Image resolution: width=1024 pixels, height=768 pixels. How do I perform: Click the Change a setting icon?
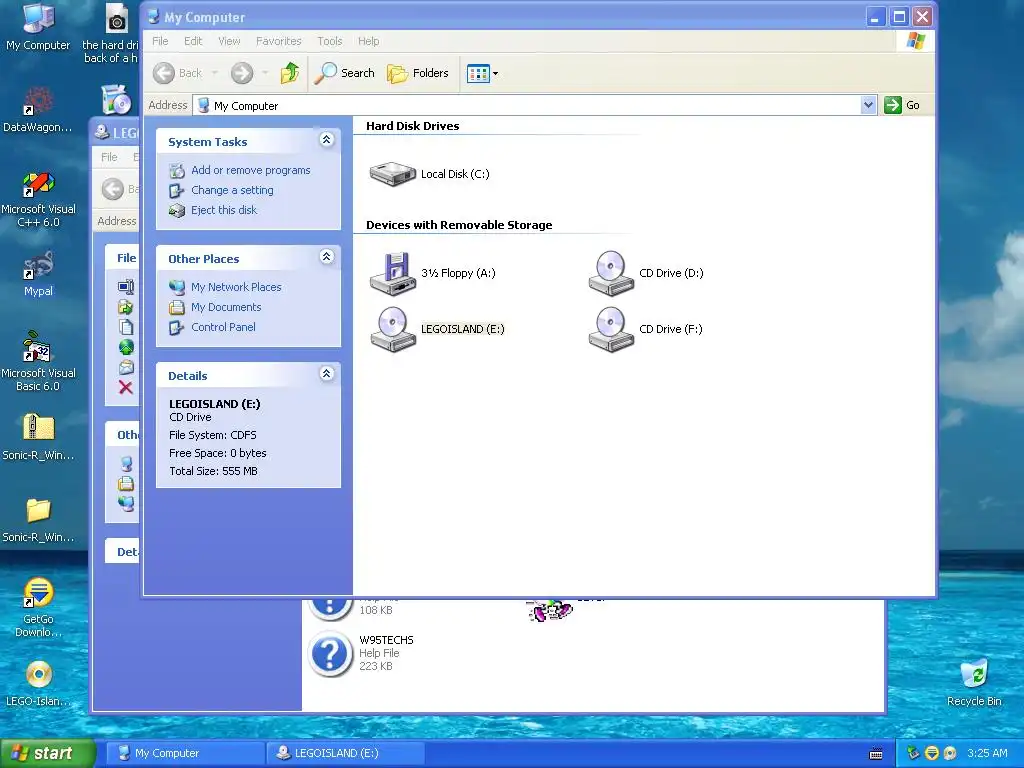(177, 191)
